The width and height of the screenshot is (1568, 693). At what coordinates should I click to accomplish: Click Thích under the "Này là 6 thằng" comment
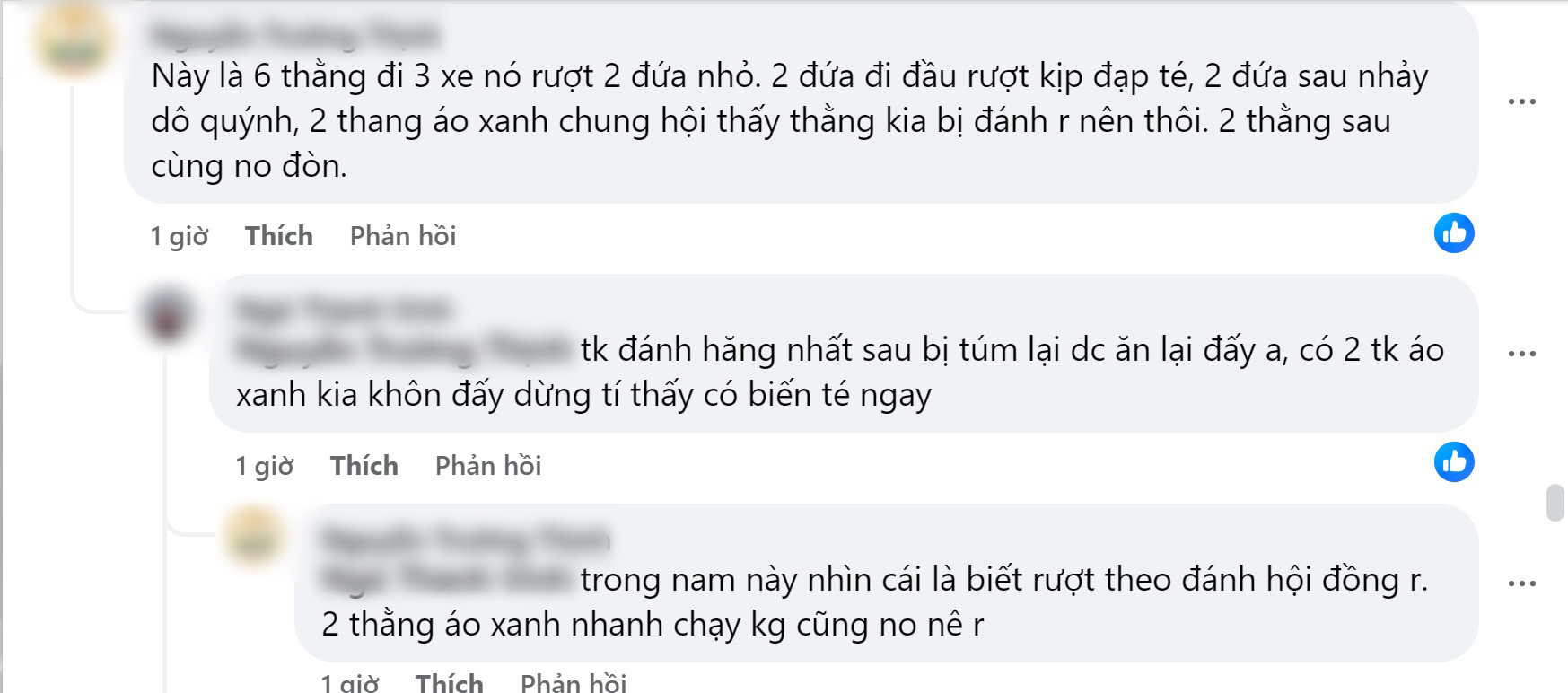(279, 236)
